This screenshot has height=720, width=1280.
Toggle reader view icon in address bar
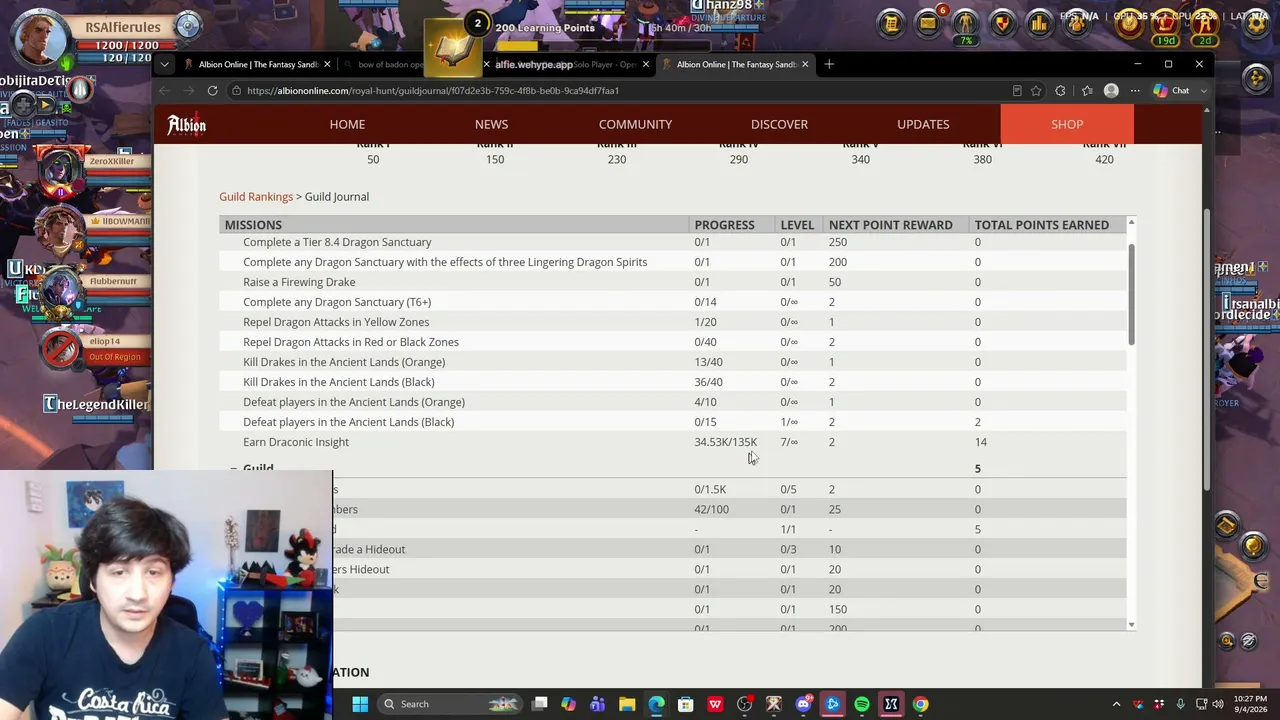(x=1017, y=90)
